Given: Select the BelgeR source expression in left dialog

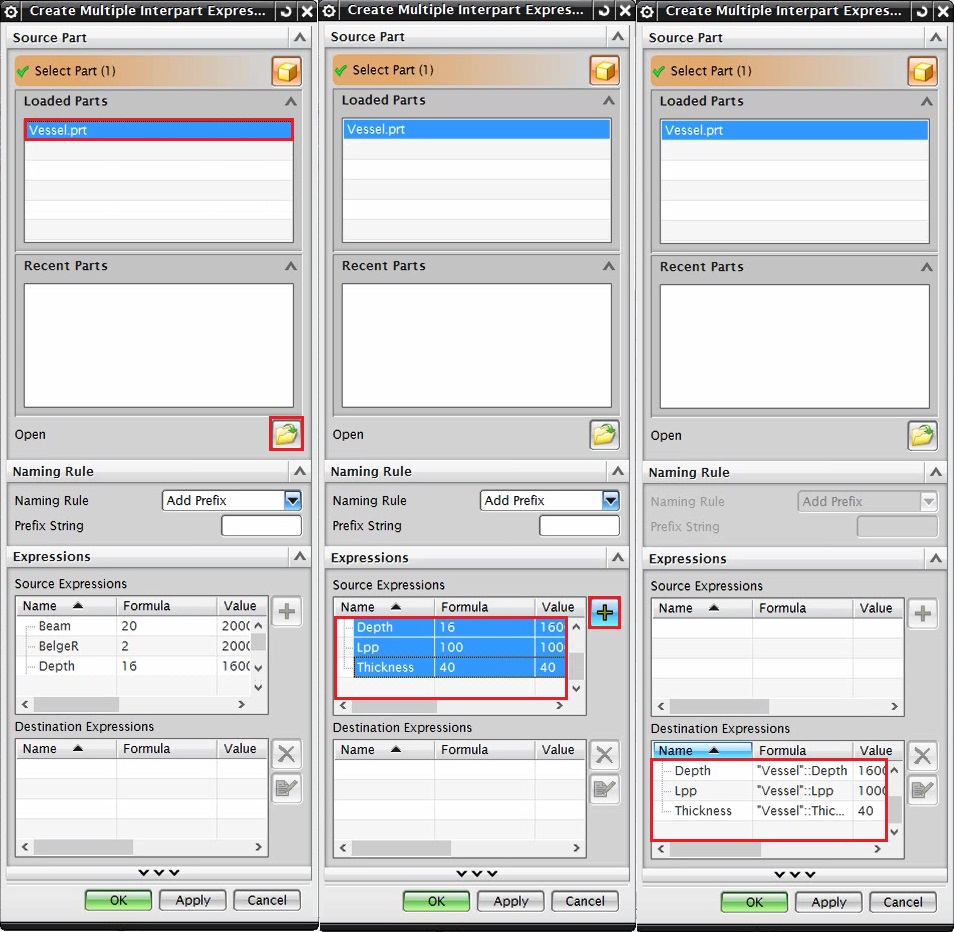Looking at the screenshot, I should click(134, 646).
